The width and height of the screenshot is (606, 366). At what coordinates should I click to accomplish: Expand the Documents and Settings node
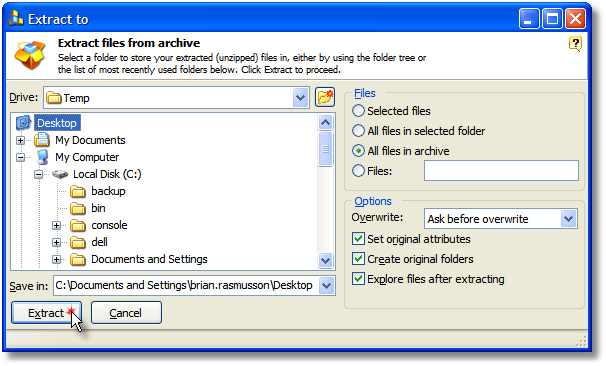56,259
